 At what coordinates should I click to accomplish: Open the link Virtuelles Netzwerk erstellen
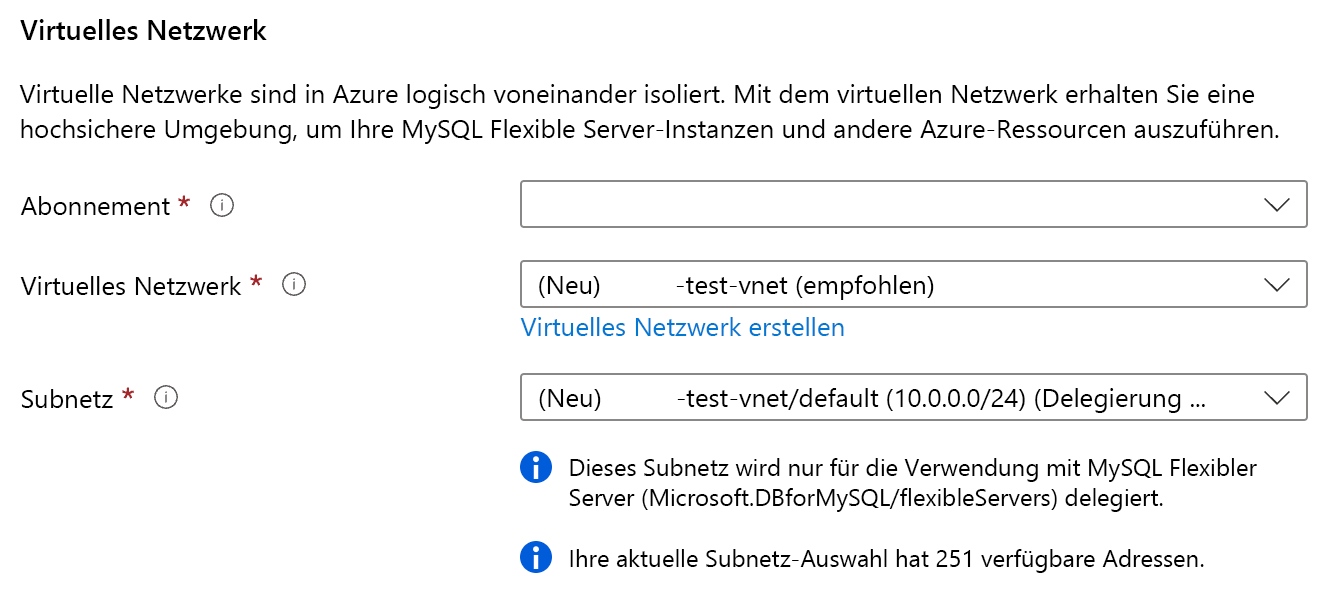coord(683,327)
